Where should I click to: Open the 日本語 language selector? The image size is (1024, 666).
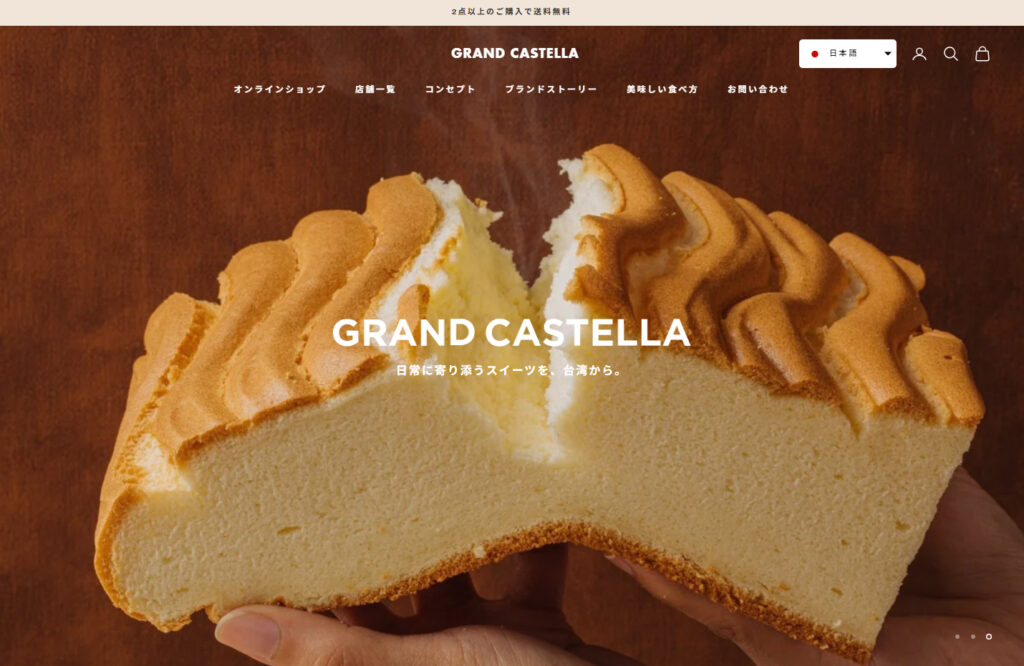[847, 54]
